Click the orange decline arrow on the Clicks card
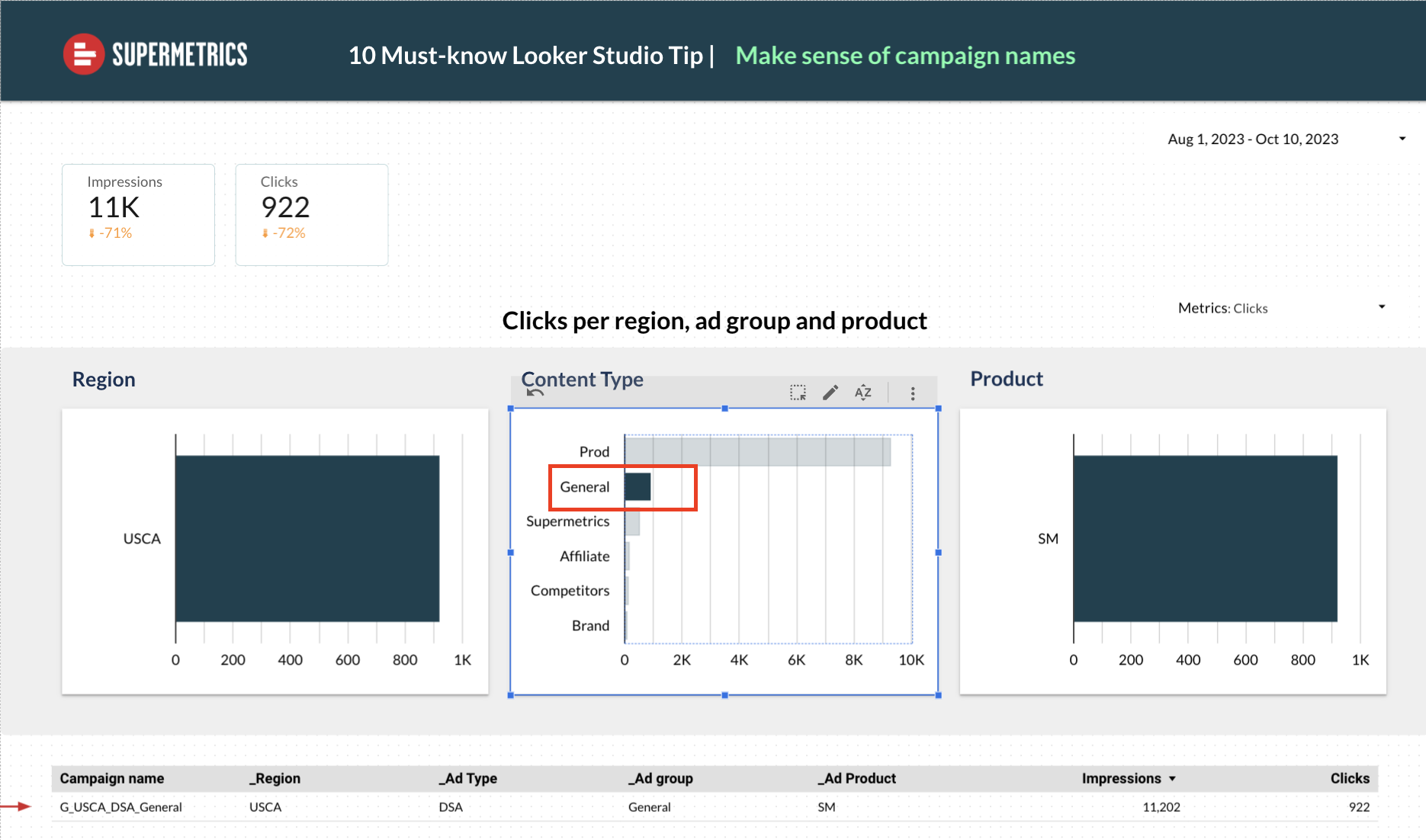The image size is (1426, 840). point(265,233)
